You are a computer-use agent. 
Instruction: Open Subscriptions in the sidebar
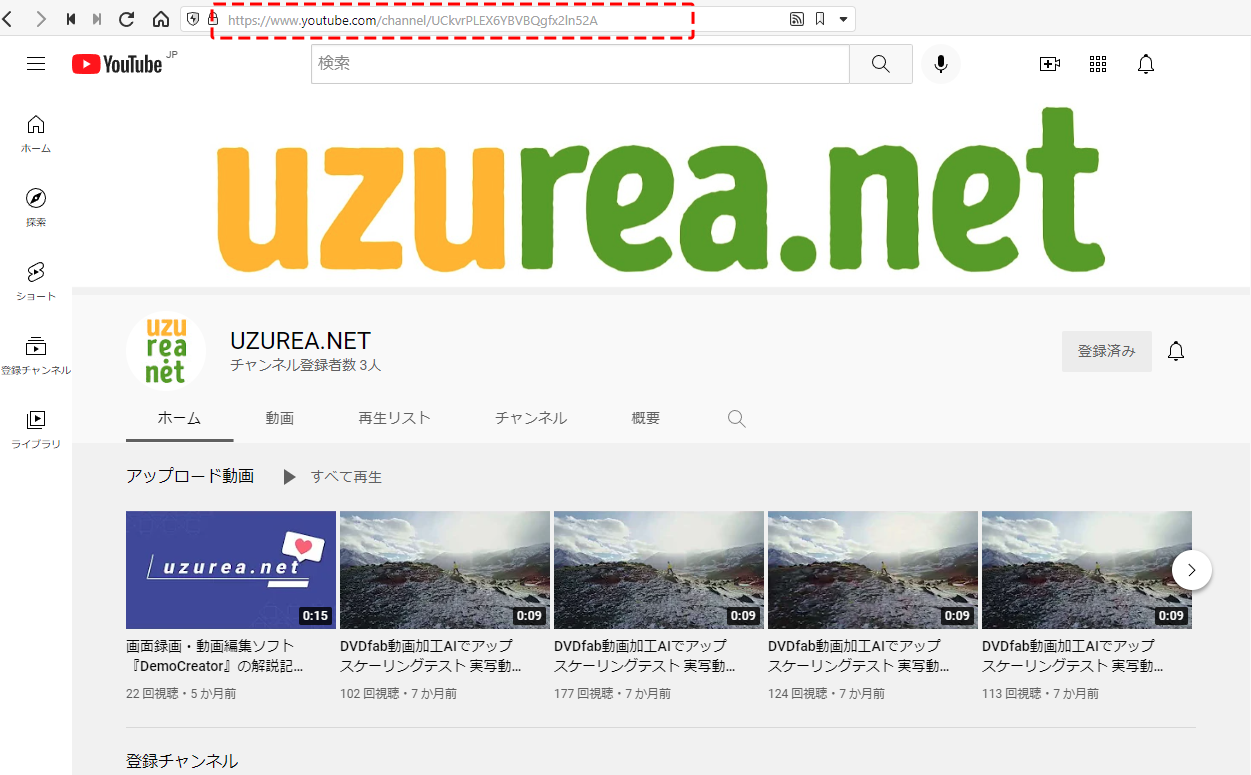click(36, 356)
